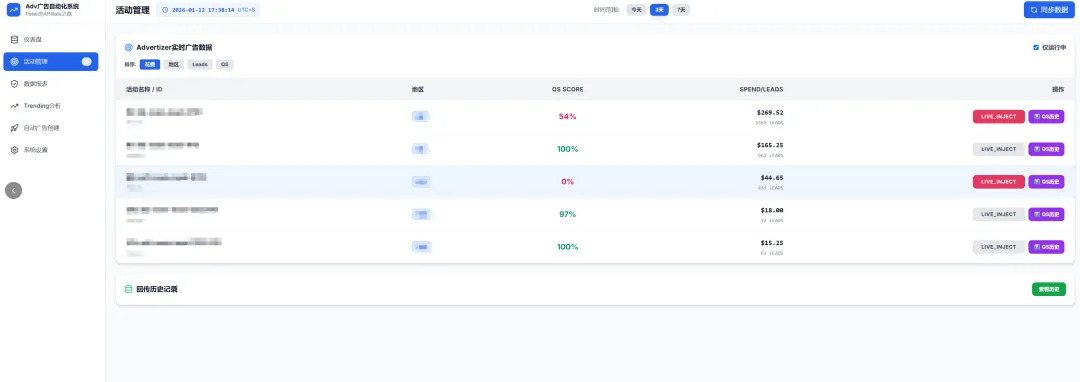Click the gear icon beside 系统设置
The width and height of the screenshot is (1080, 382).
(14, 149)
